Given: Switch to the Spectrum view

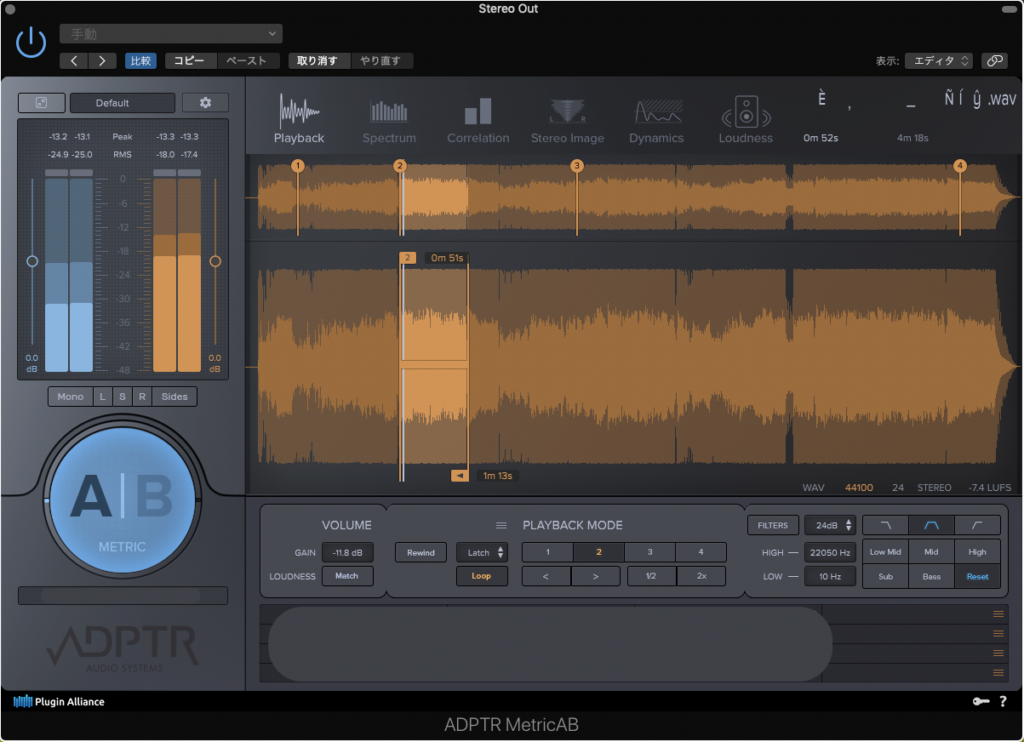Looking at the screenshot, I should [x=389, y=121].
